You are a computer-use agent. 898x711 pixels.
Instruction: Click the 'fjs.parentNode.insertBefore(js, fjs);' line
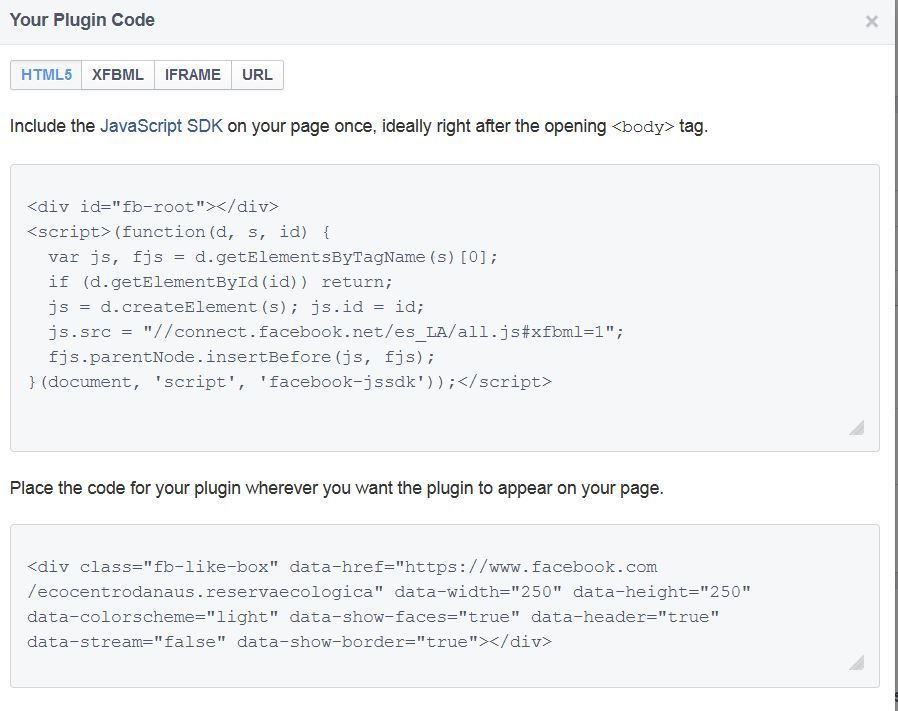point(242,357)
